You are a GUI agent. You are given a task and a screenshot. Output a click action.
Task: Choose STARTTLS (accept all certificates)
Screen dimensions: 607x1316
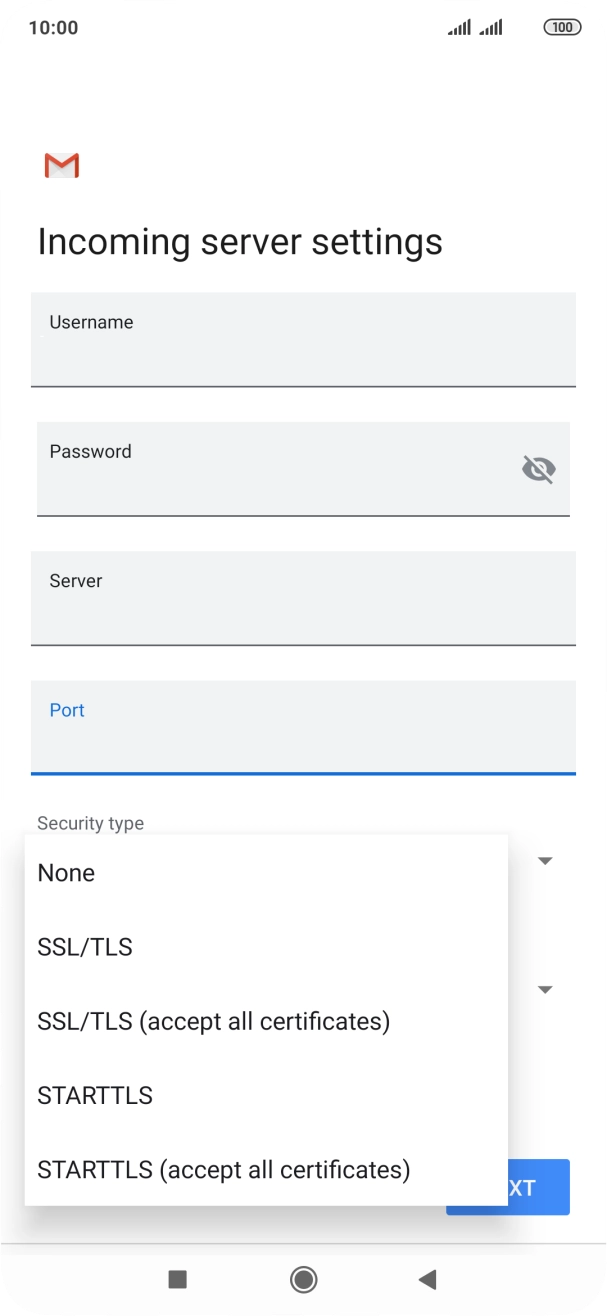pos(224,1169)
